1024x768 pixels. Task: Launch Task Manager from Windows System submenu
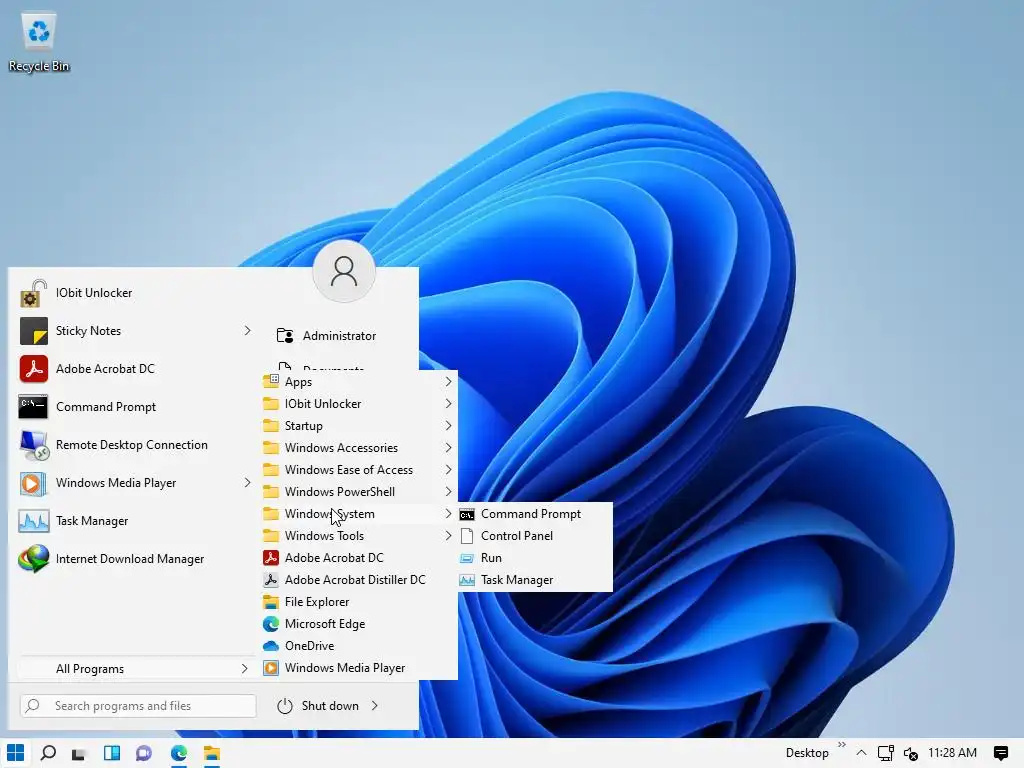pos(536,580)
